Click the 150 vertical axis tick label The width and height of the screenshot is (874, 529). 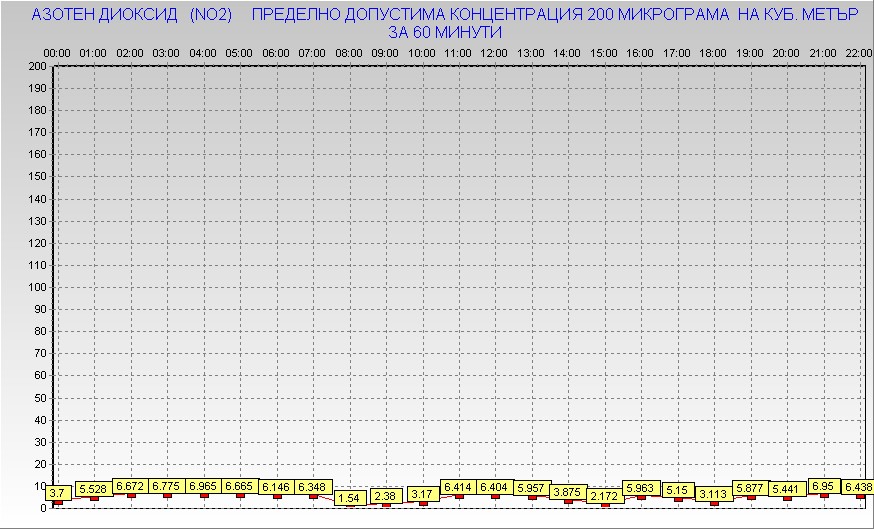tap(37, 177)
